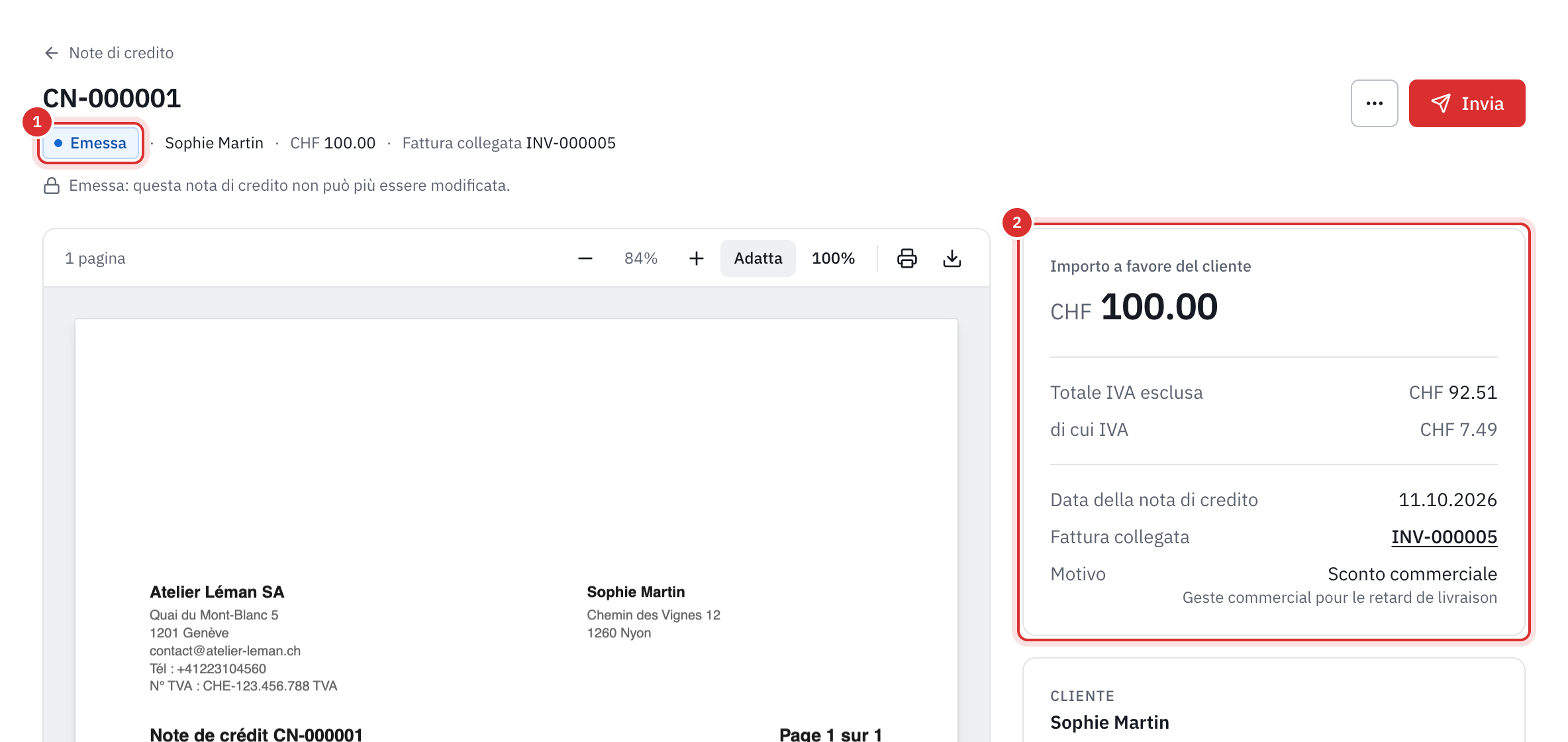Viewport: 1568px width, 742px height.
Task: Download the credit note PDF
Action: coord(952,258)
